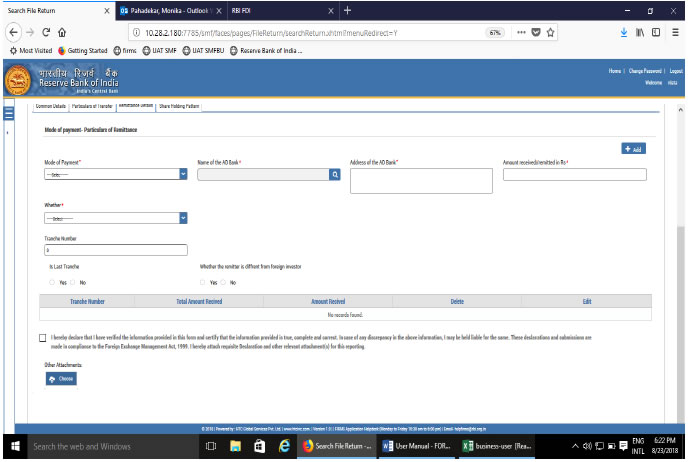688x462 pixels.
Task: Open the Store icon on the taskbar
Action: pos(260,446)
